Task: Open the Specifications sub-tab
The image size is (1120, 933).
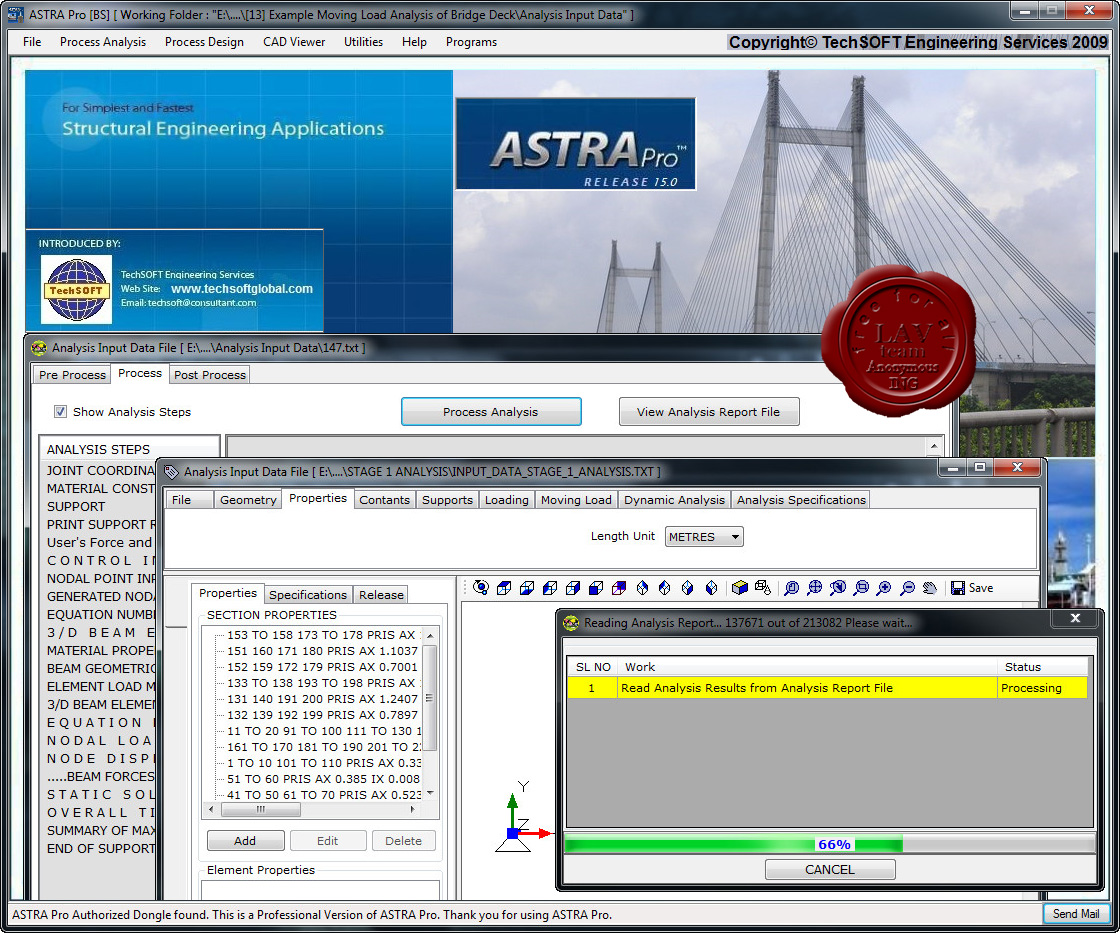Action: (308, 594)
